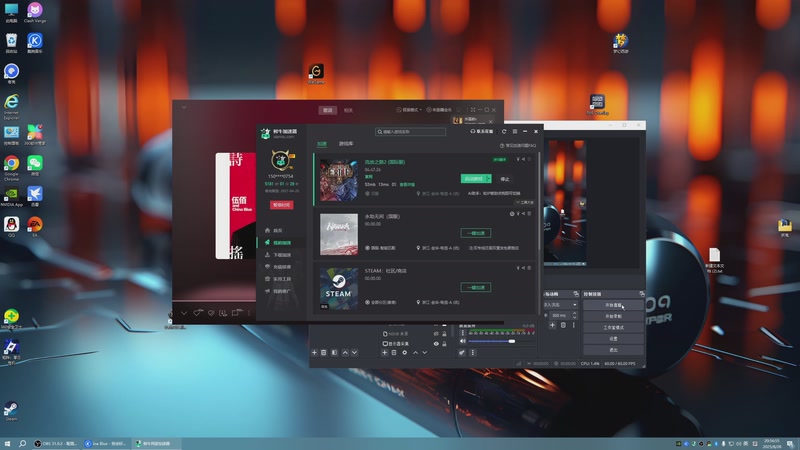The image size is (800, 450).
Task: Click the OBS transition duration stepper arrows
Action: (574, 315)
